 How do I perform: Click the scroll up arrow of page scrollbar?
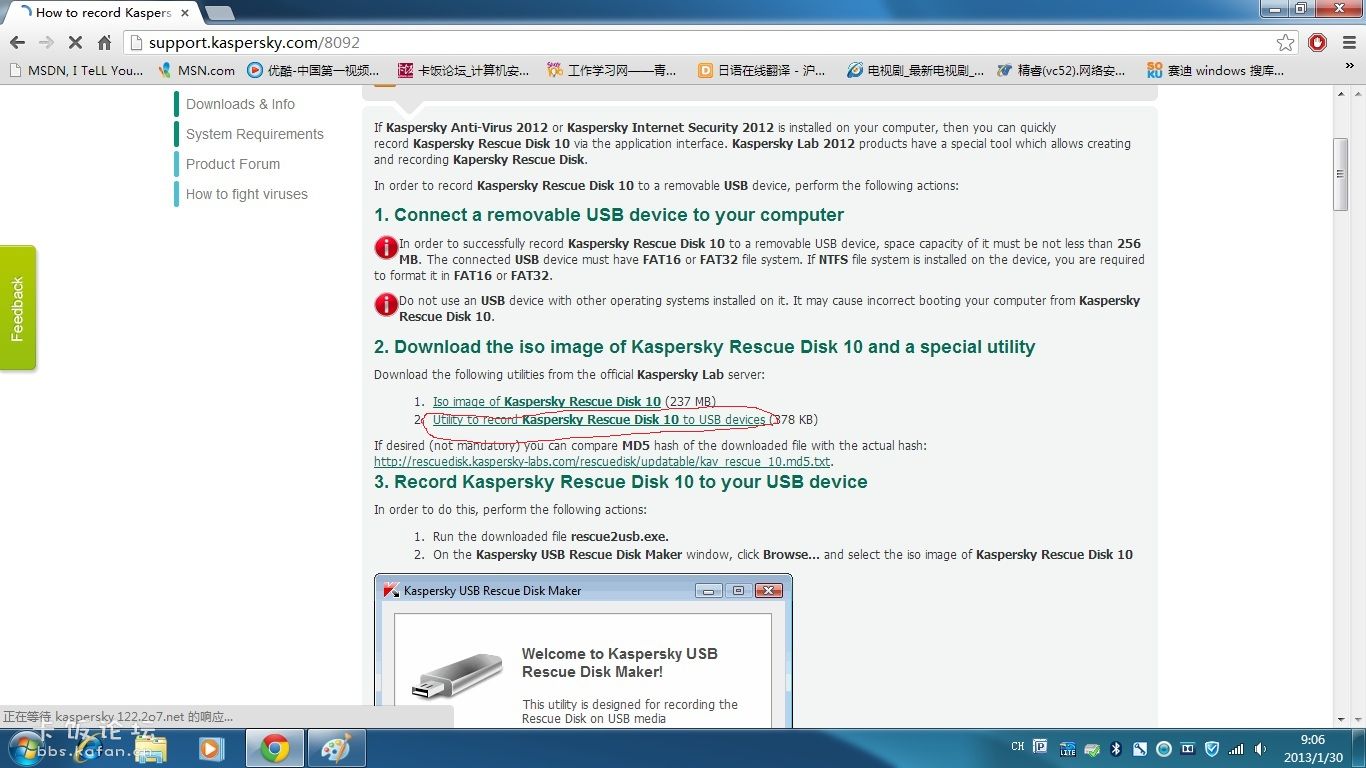[1341, 93]
